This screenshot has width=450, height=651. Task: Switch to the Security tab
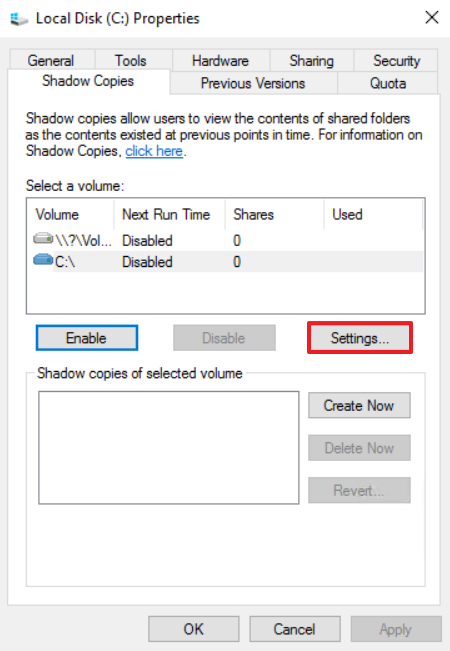(x=396, y=61)
